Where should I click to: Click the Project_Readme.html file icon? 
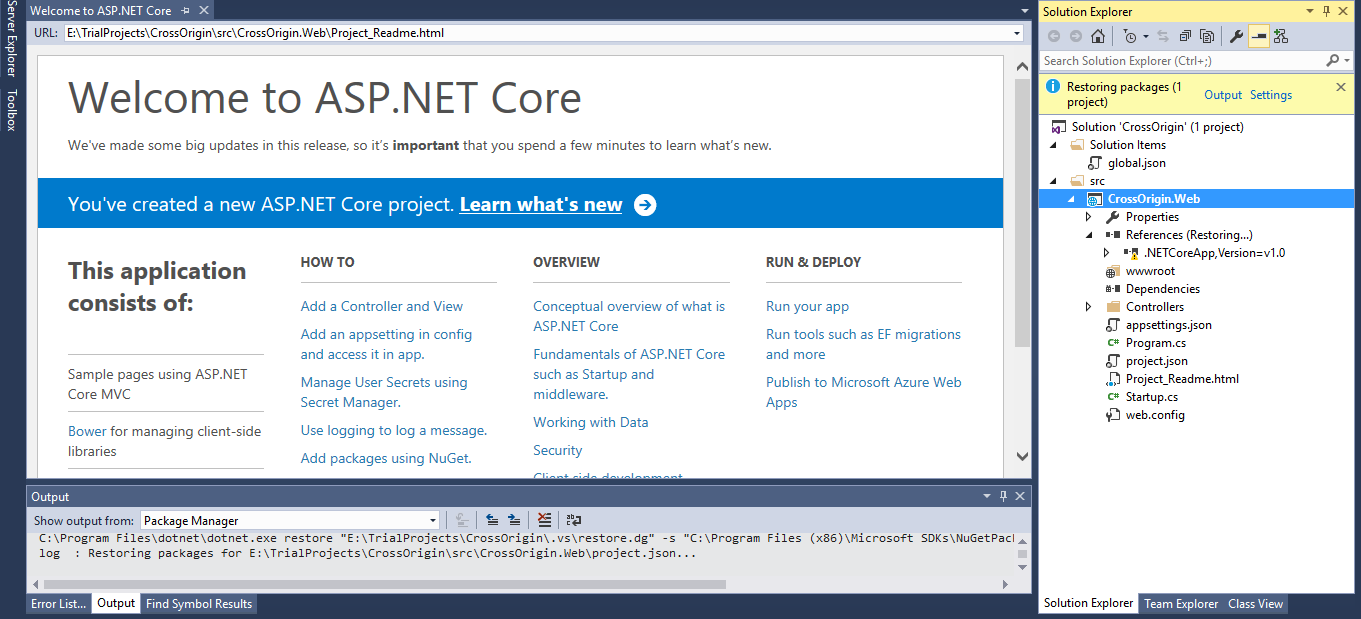tap(1112, 379)
